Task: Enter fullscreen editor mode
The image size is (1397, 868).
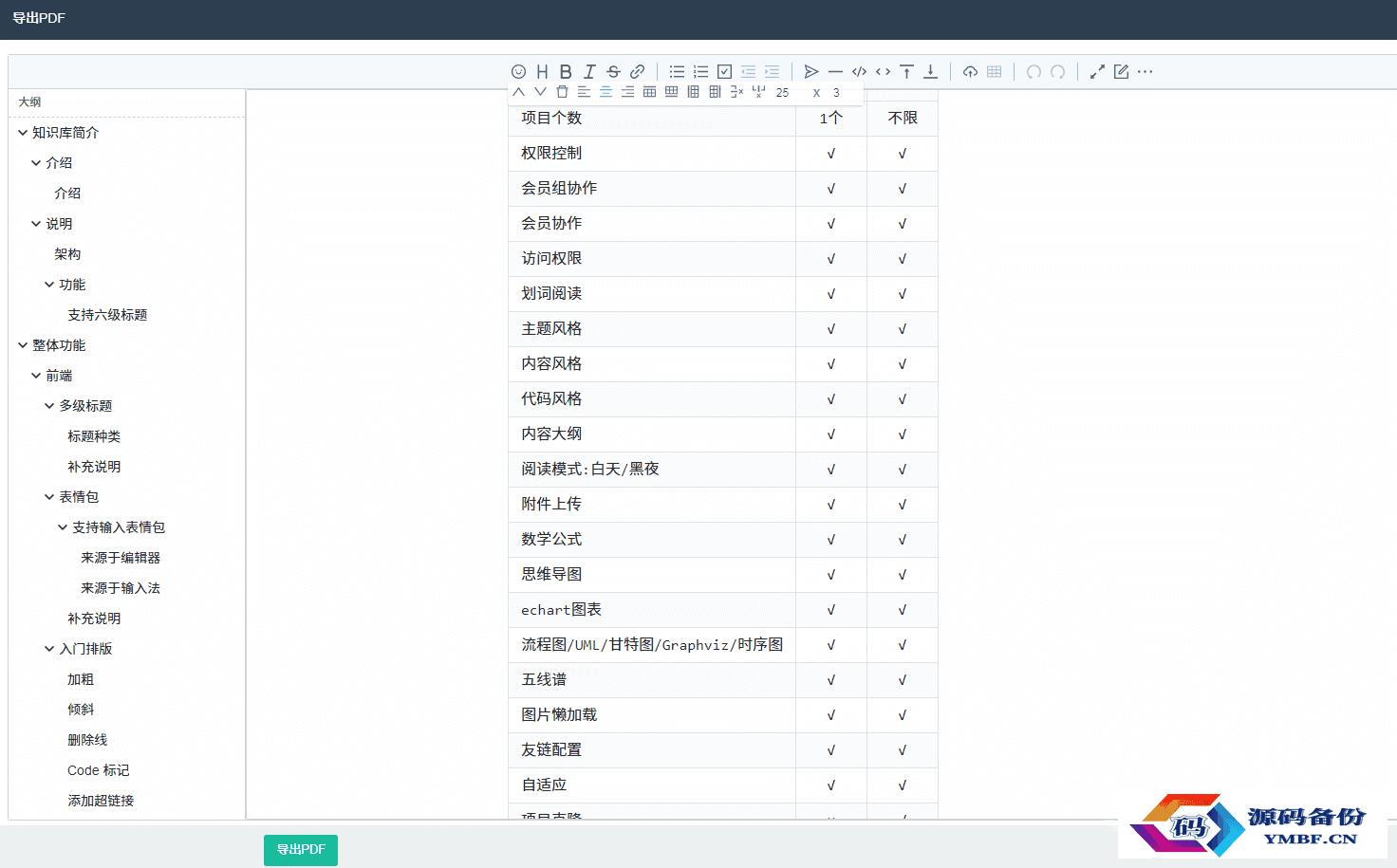Action: coord(1097,72)
